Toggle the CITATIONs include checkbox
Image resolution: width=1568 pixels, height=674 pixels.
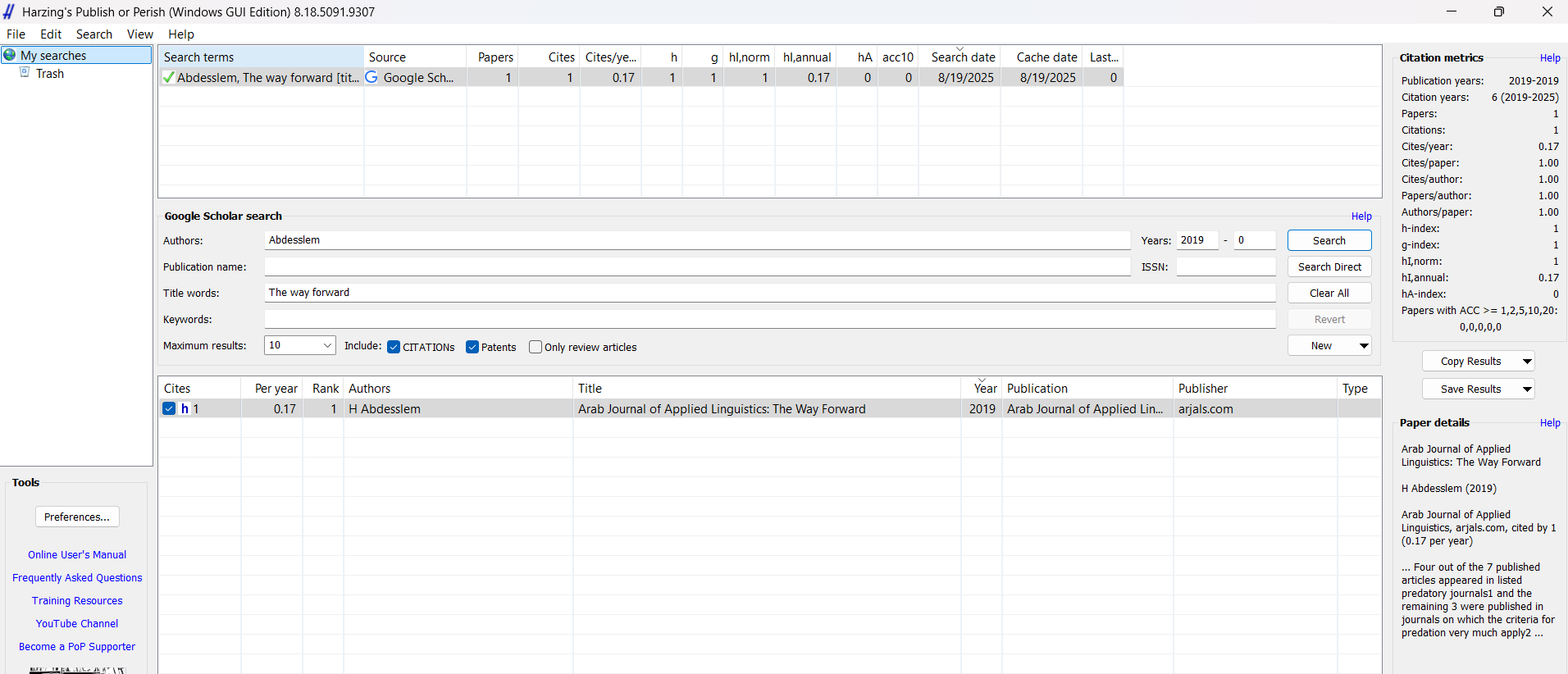tap(394, 347)
